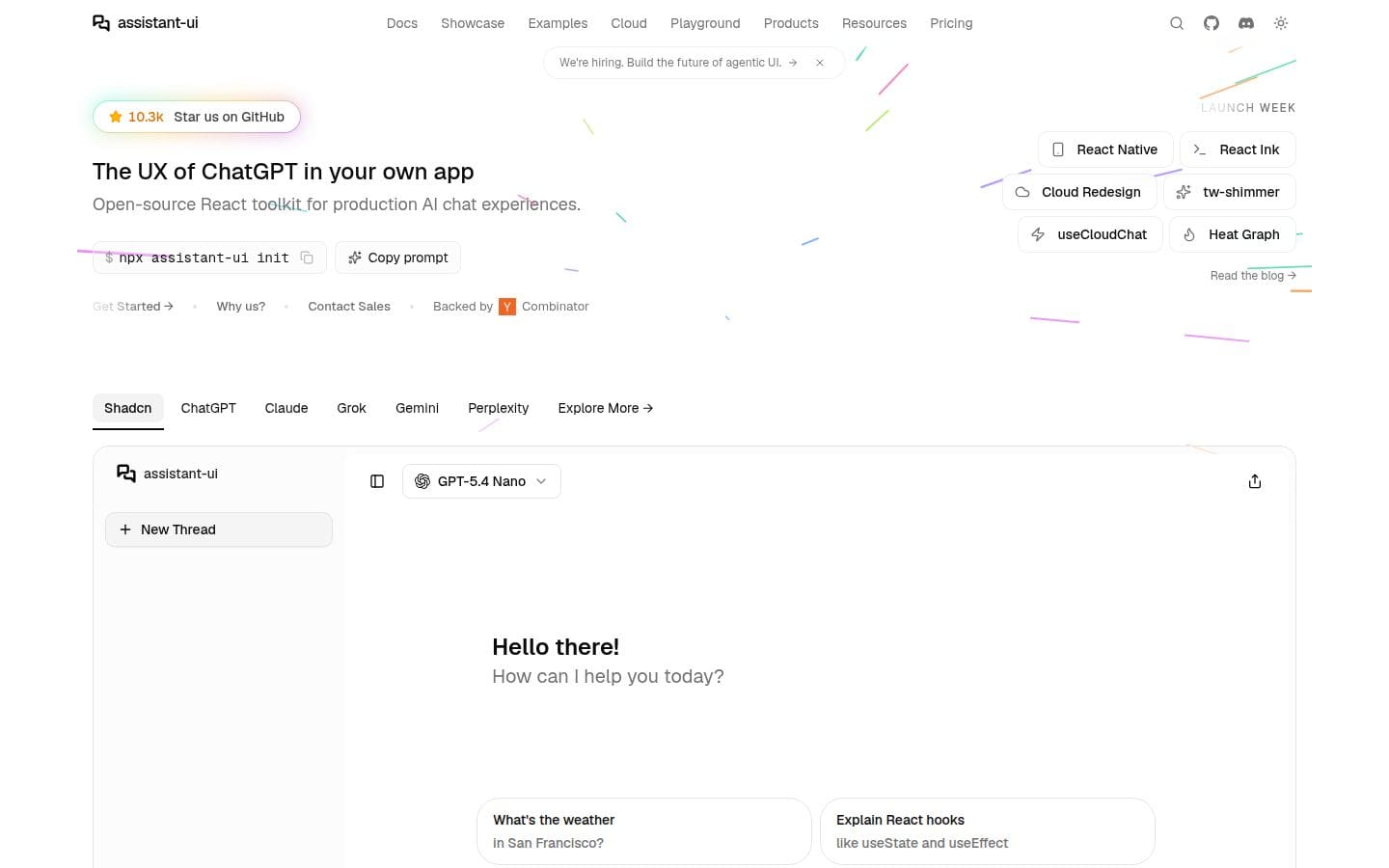Switch to the Perplexity tab
The height and width of the screenshot is (868, 1389).
point(499,409)
